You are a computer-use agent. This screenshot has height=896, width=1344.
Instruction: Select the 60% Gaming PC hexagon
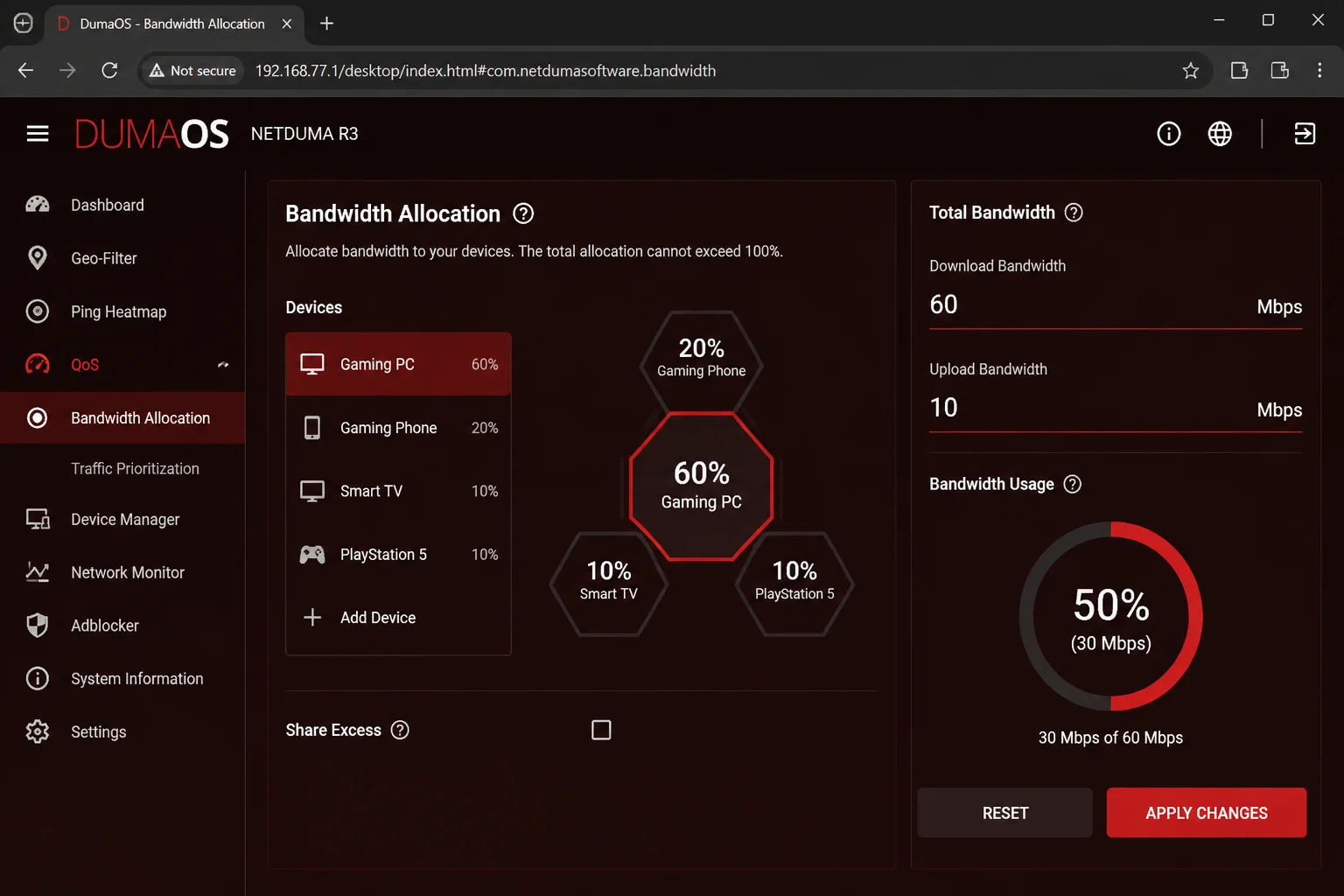click(701, 486)
